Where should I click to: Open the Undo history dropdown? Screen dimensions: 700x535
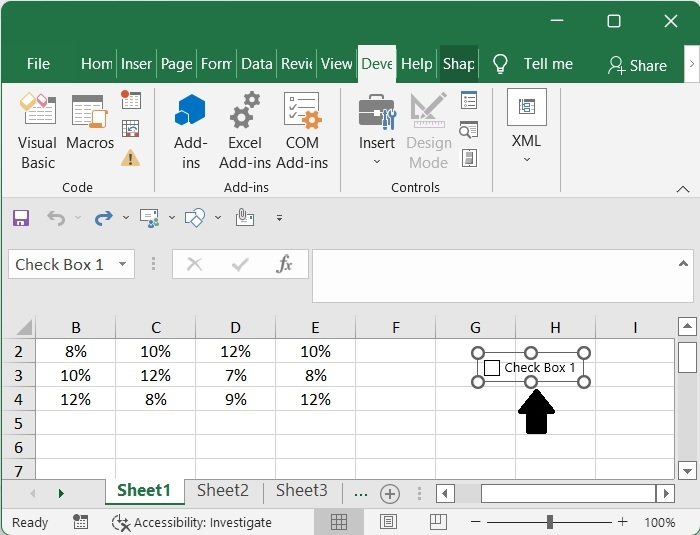(x=78, y=217)
